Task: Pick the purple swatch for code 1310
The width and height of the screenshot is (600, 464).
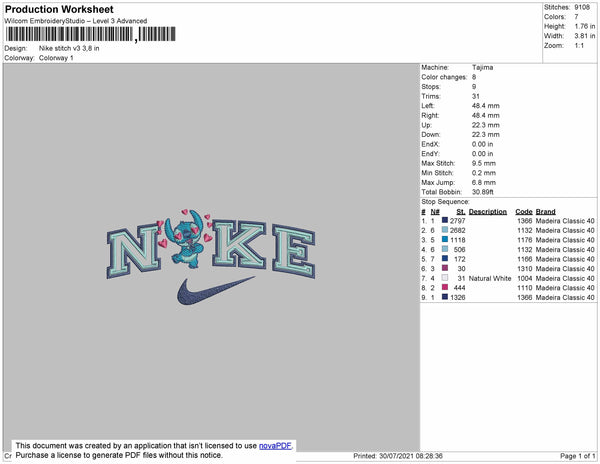Action: click(x=445, y=269)
